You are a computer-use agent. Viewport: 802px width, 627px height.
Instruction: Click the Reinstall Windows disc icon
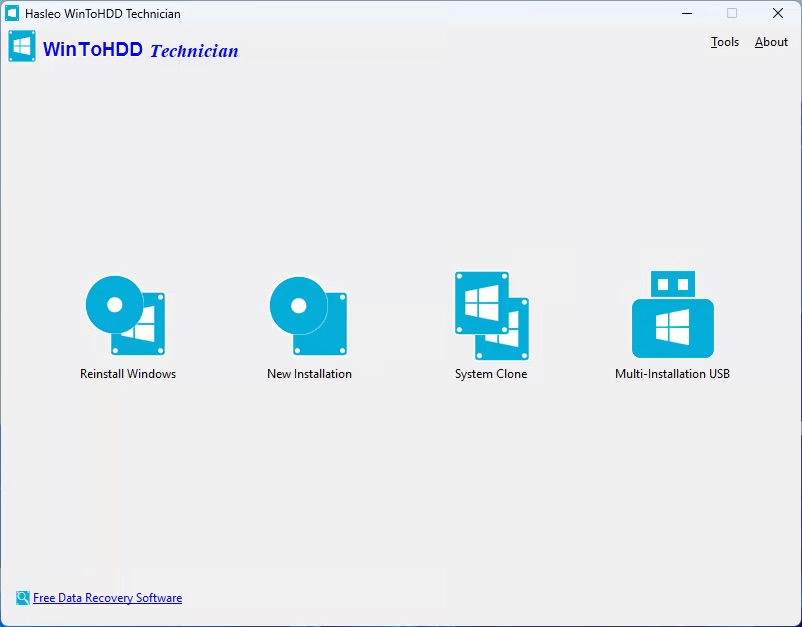click(x=126, y=316)
